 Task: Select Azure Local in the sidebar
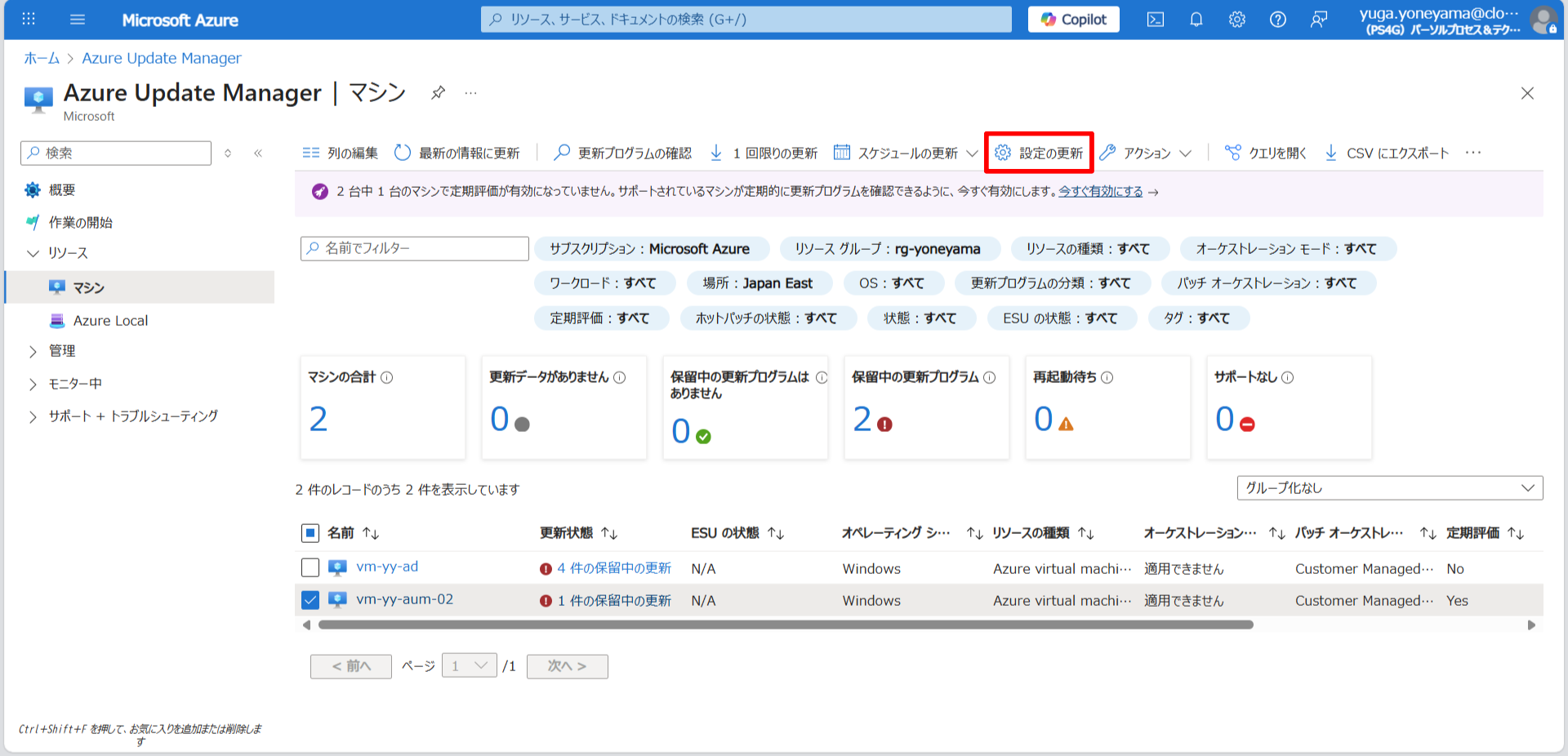(x=109, y=320)
